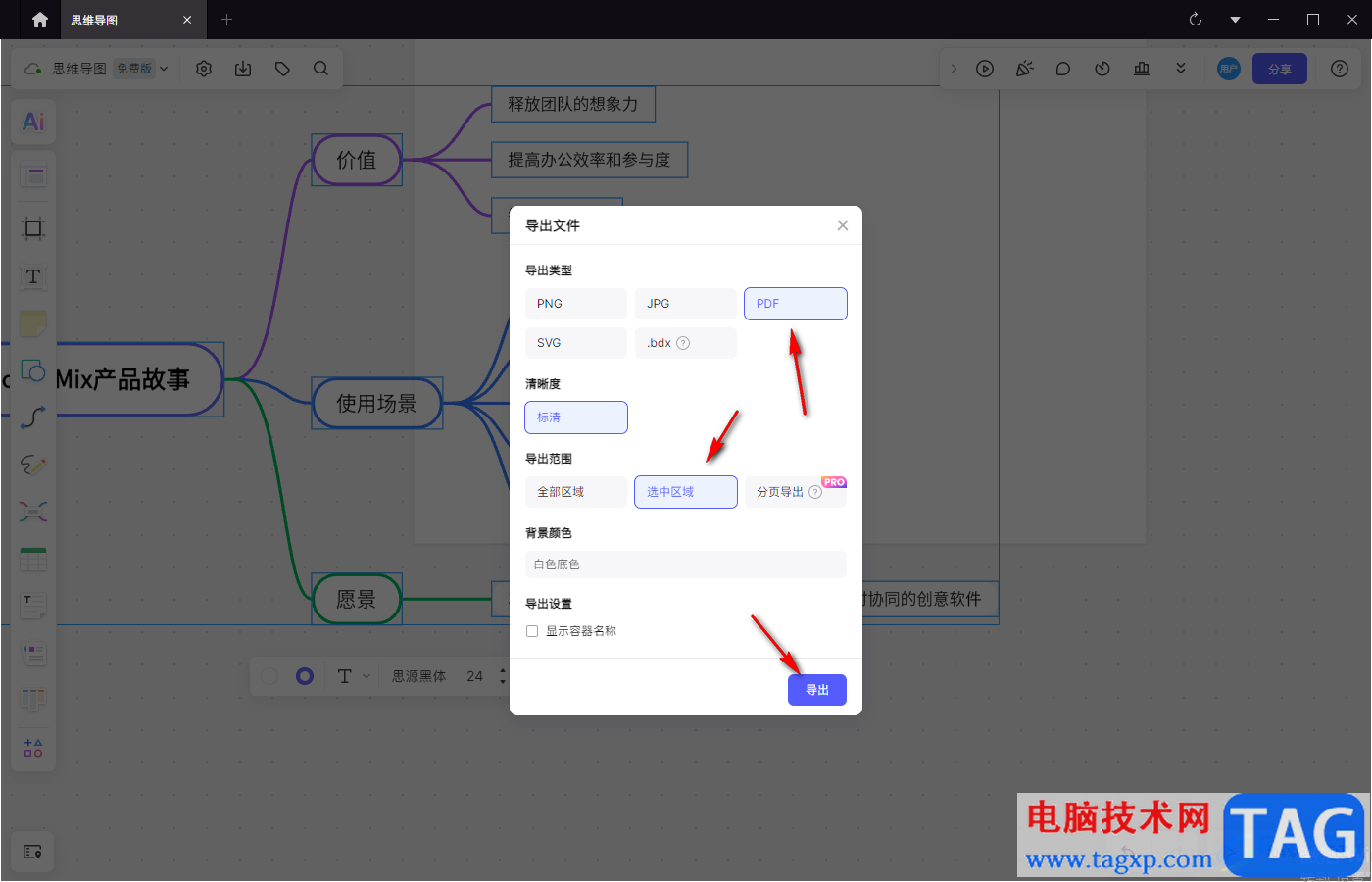
Task: Open the minimap panel icon at bottom left
Action: pos(32,852)
